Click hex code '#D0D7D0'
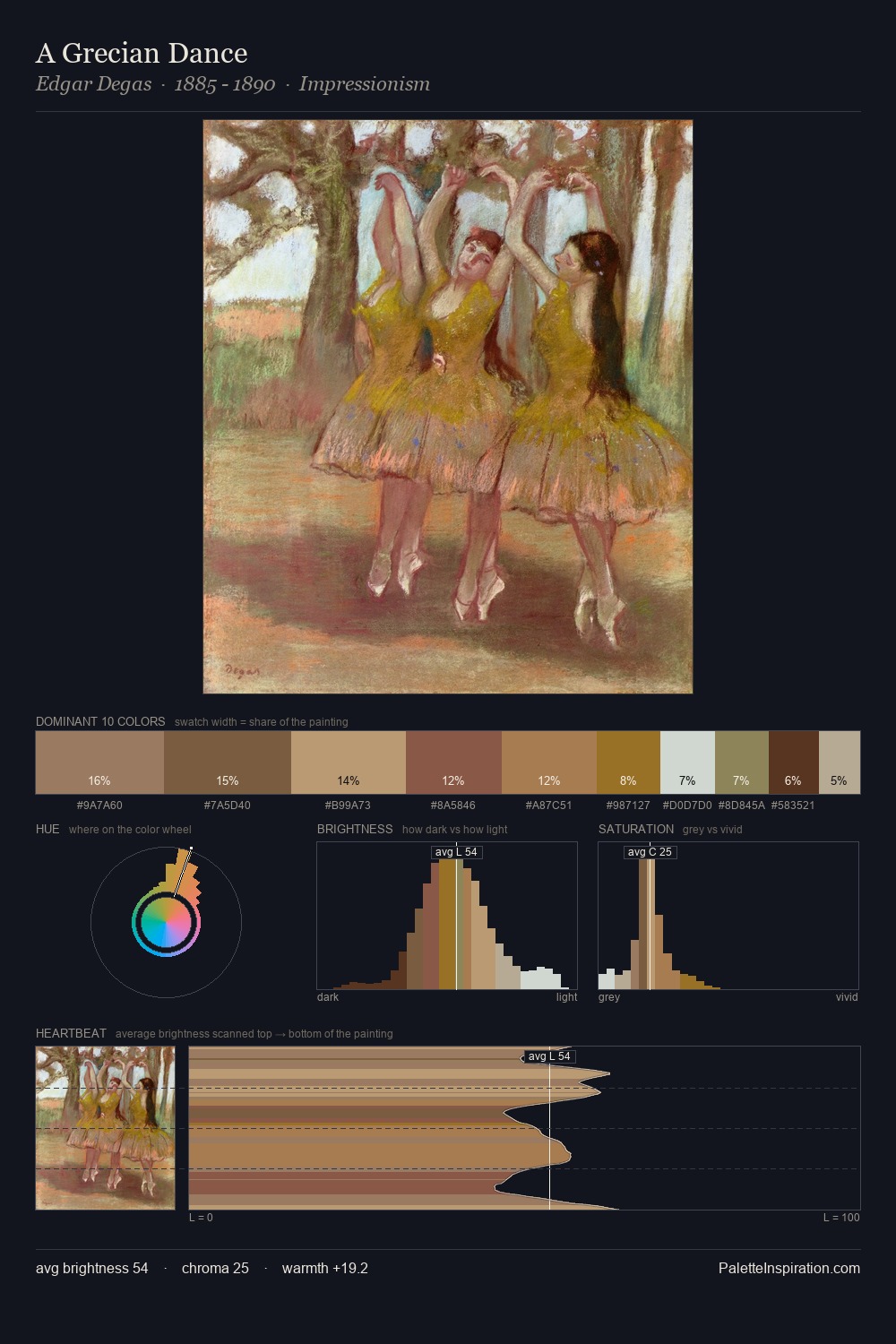The width and height of the screenshot is (896, 1344). click(x=687, y=805)
